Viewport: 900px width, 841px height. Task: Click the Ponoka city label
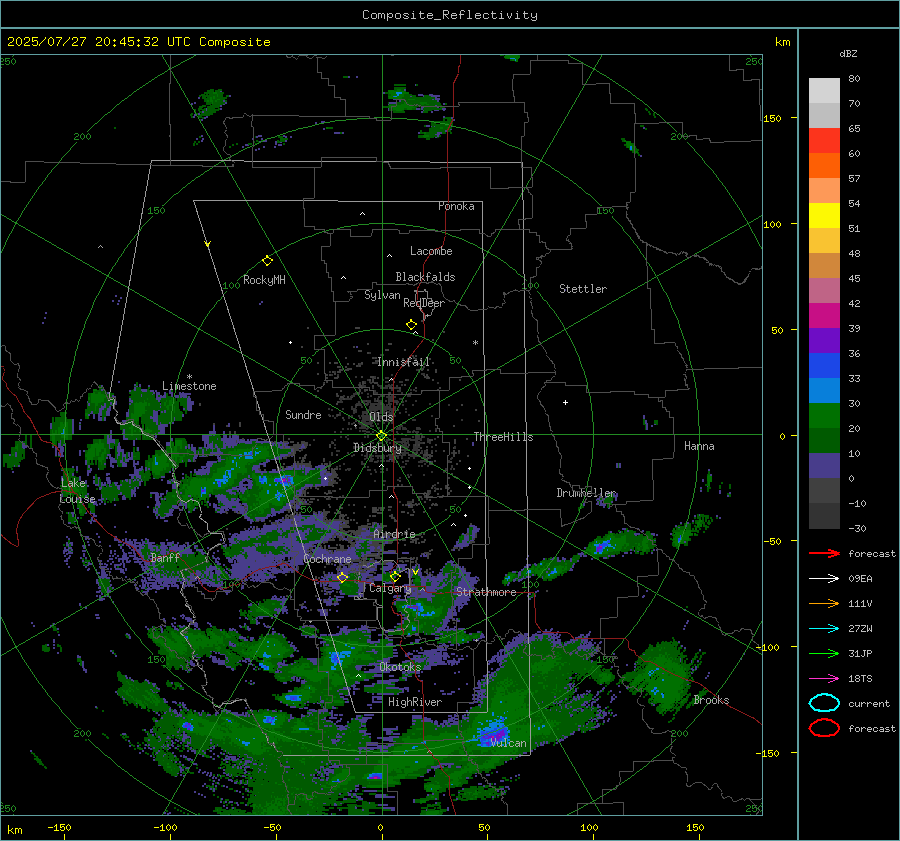tap(456, 206)
